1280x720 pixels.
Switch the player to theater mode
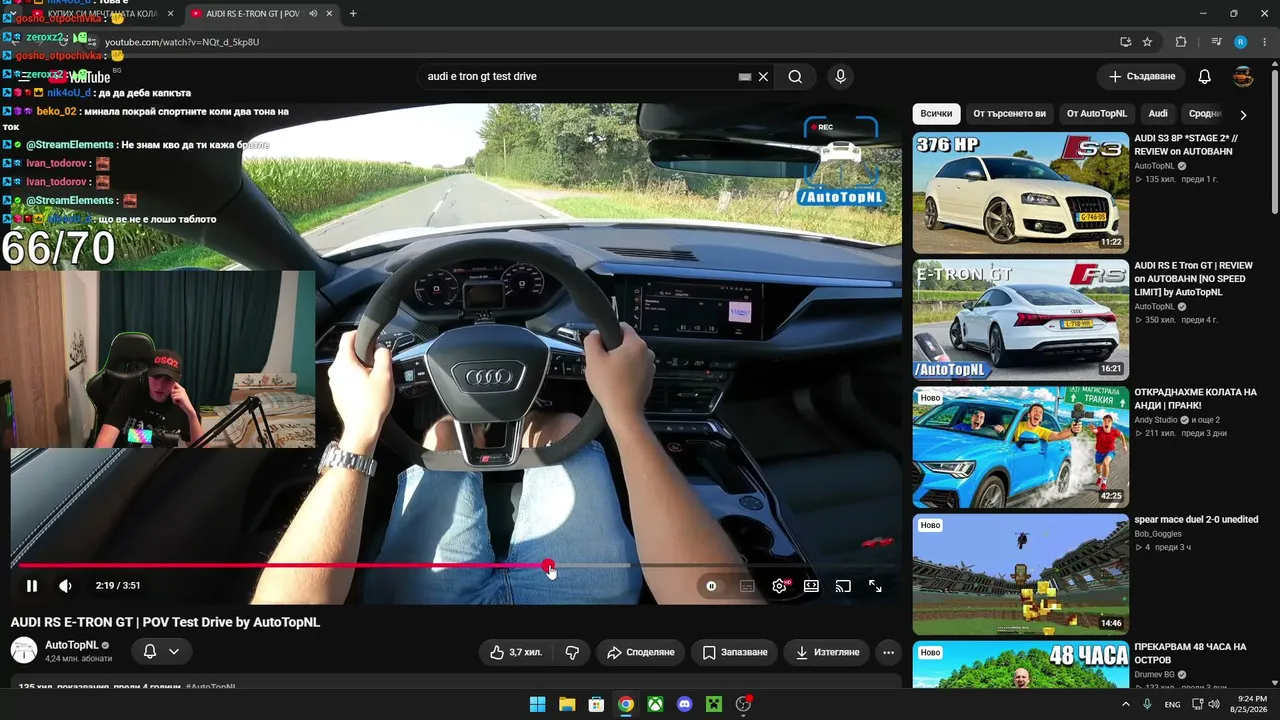tap(811, 586)
